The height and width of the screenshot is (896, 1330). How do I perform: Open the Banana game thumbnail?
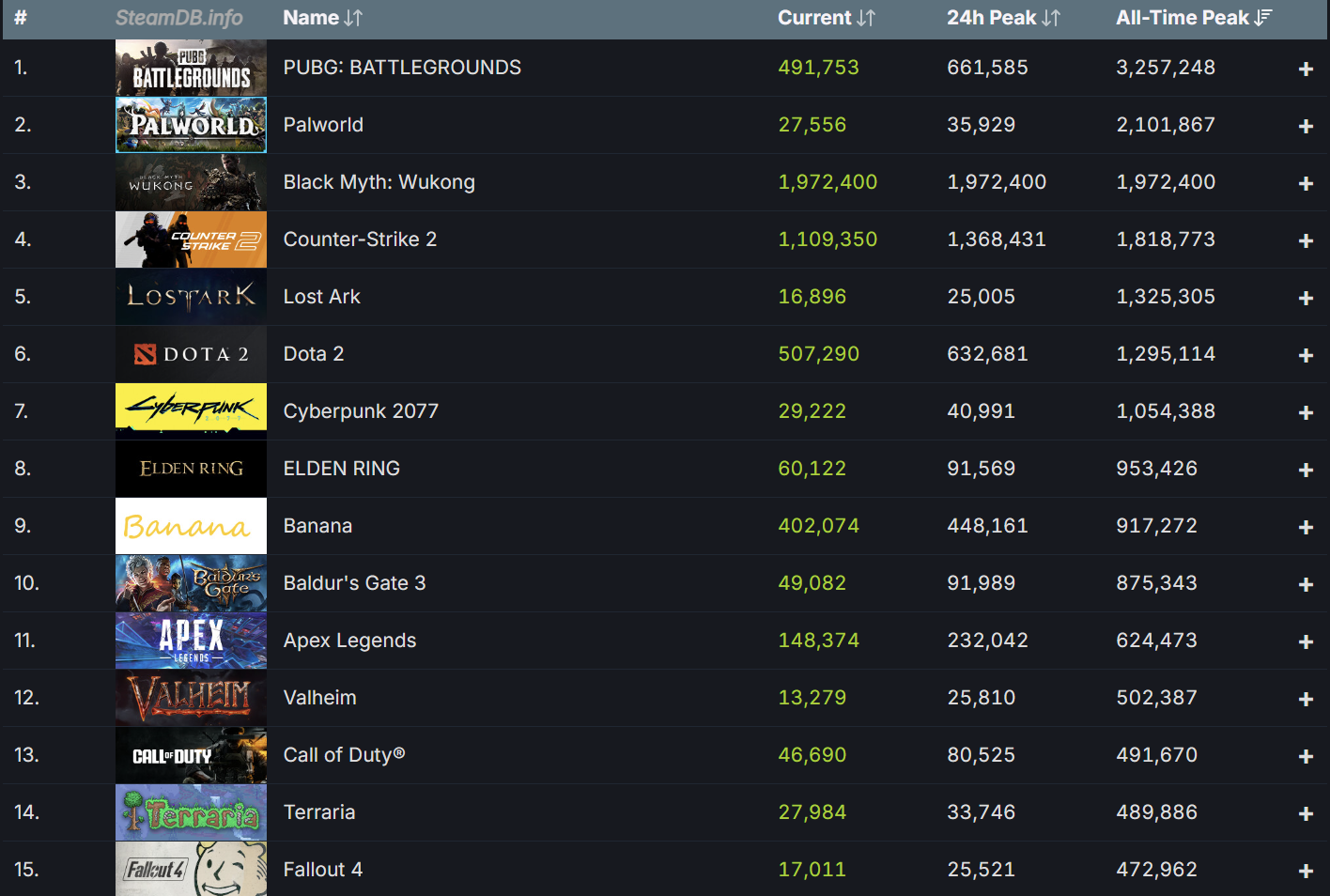[191, 526]
